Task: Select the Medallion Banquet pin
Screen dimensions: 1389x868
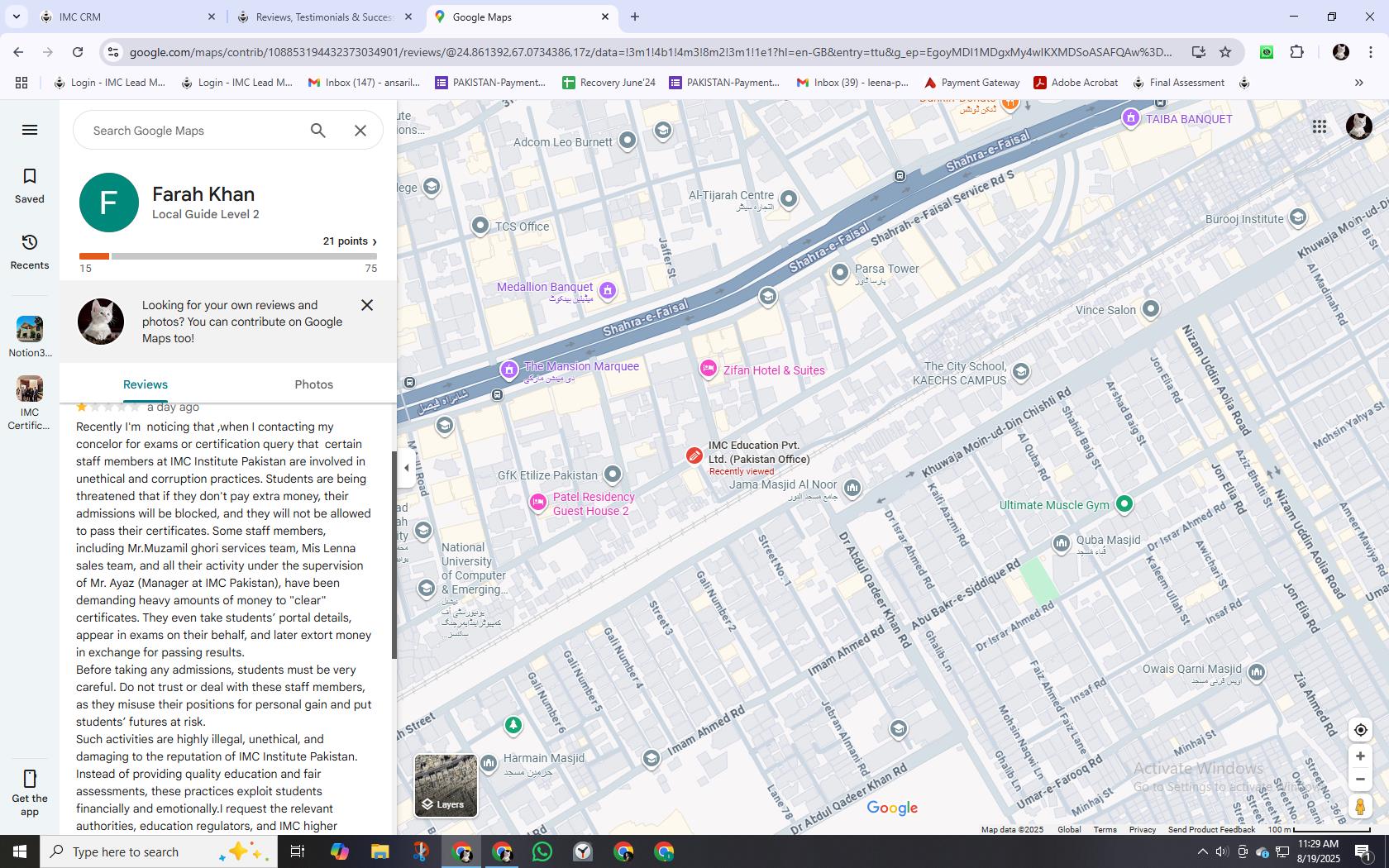Action: coord(608,290)
